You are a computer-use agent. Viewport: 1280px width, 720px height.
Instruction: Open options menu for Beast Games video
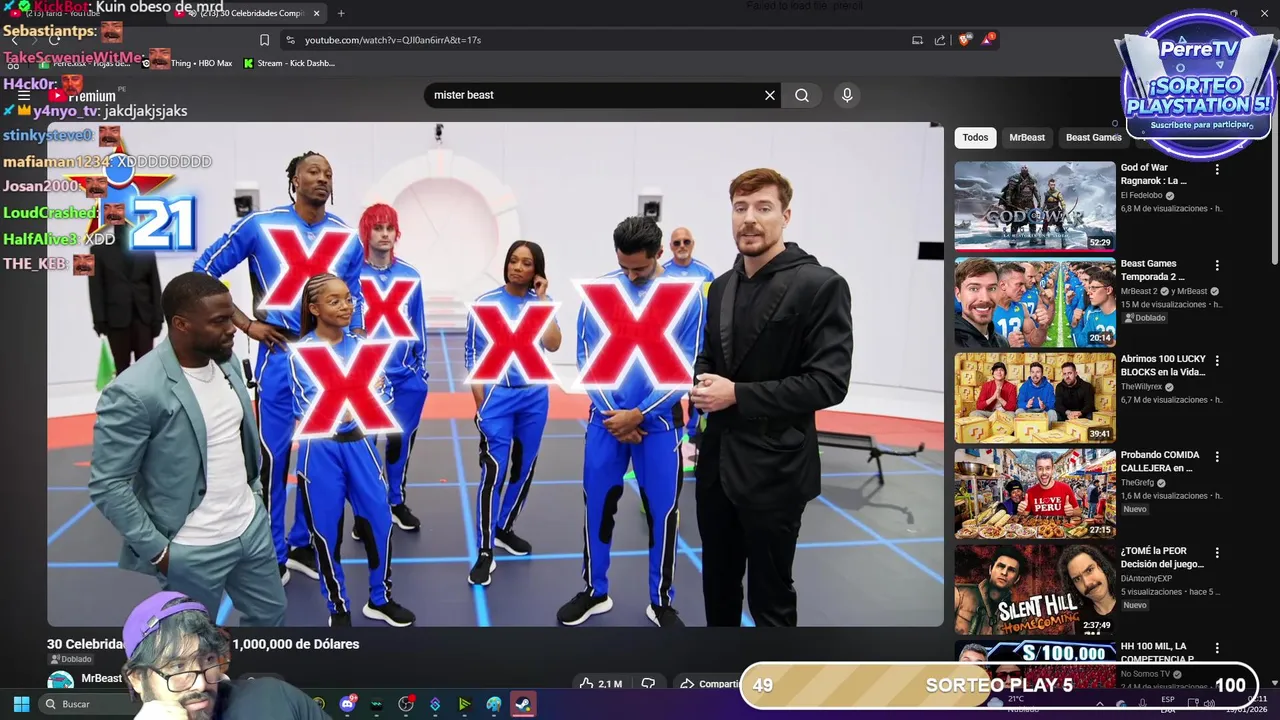[1217, 266]
